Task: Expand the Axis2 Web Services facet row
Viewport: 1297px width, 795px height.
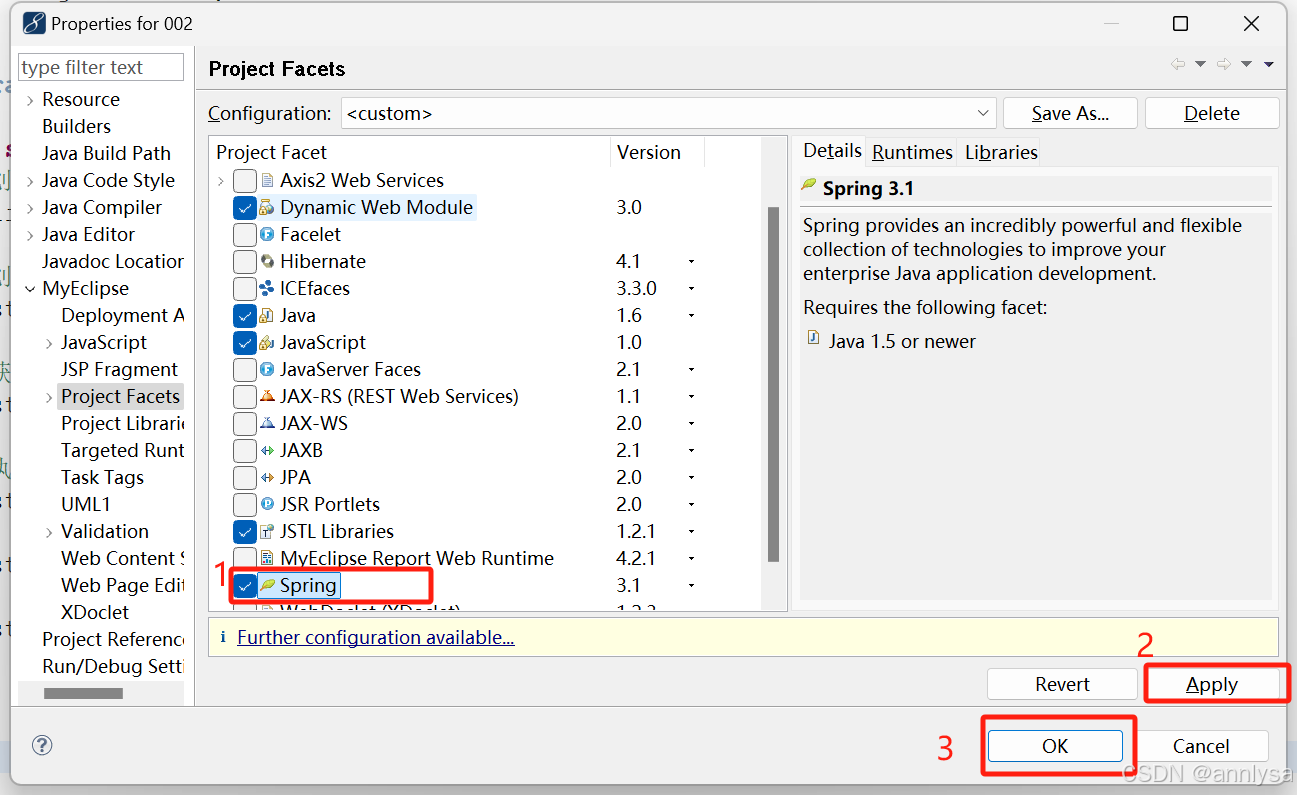Action: click(221, 181)
